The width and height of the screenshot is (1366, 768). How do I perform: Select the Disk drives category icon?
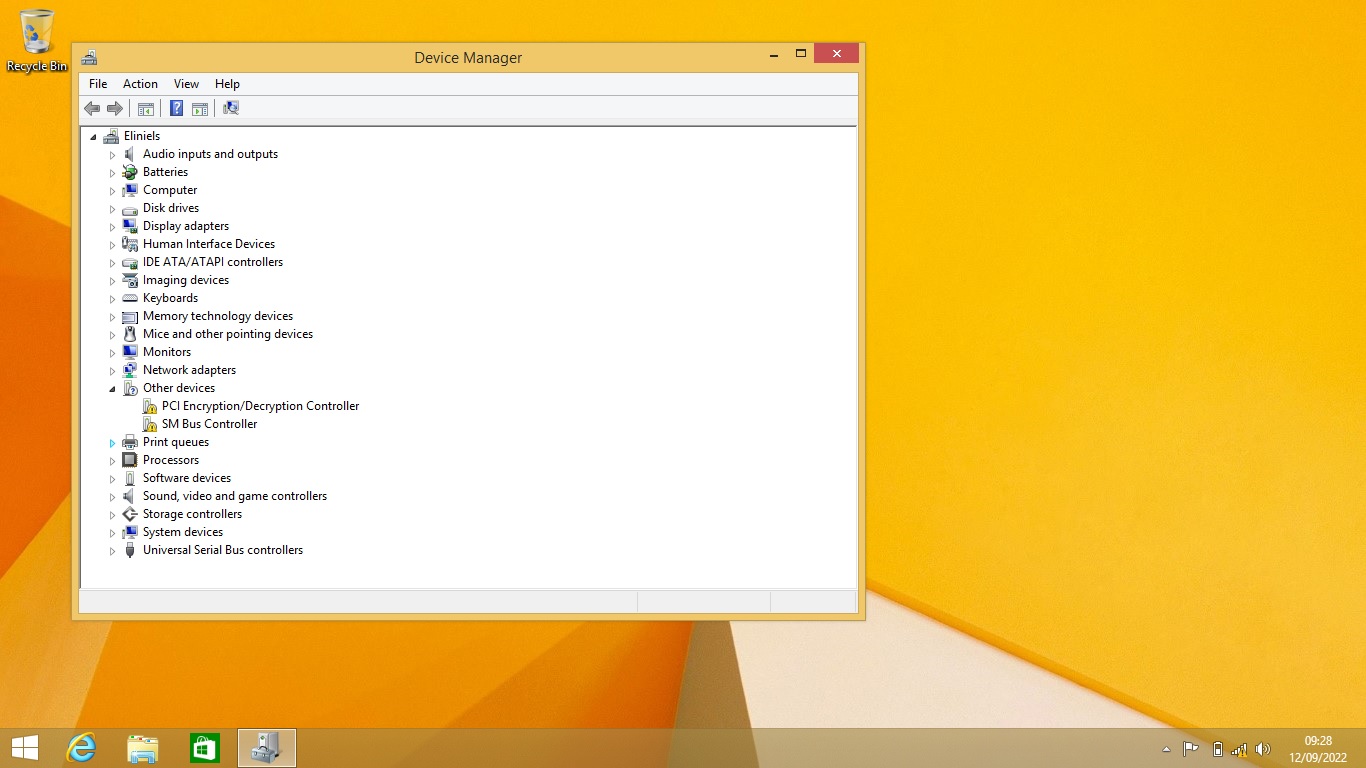[130, 208]
